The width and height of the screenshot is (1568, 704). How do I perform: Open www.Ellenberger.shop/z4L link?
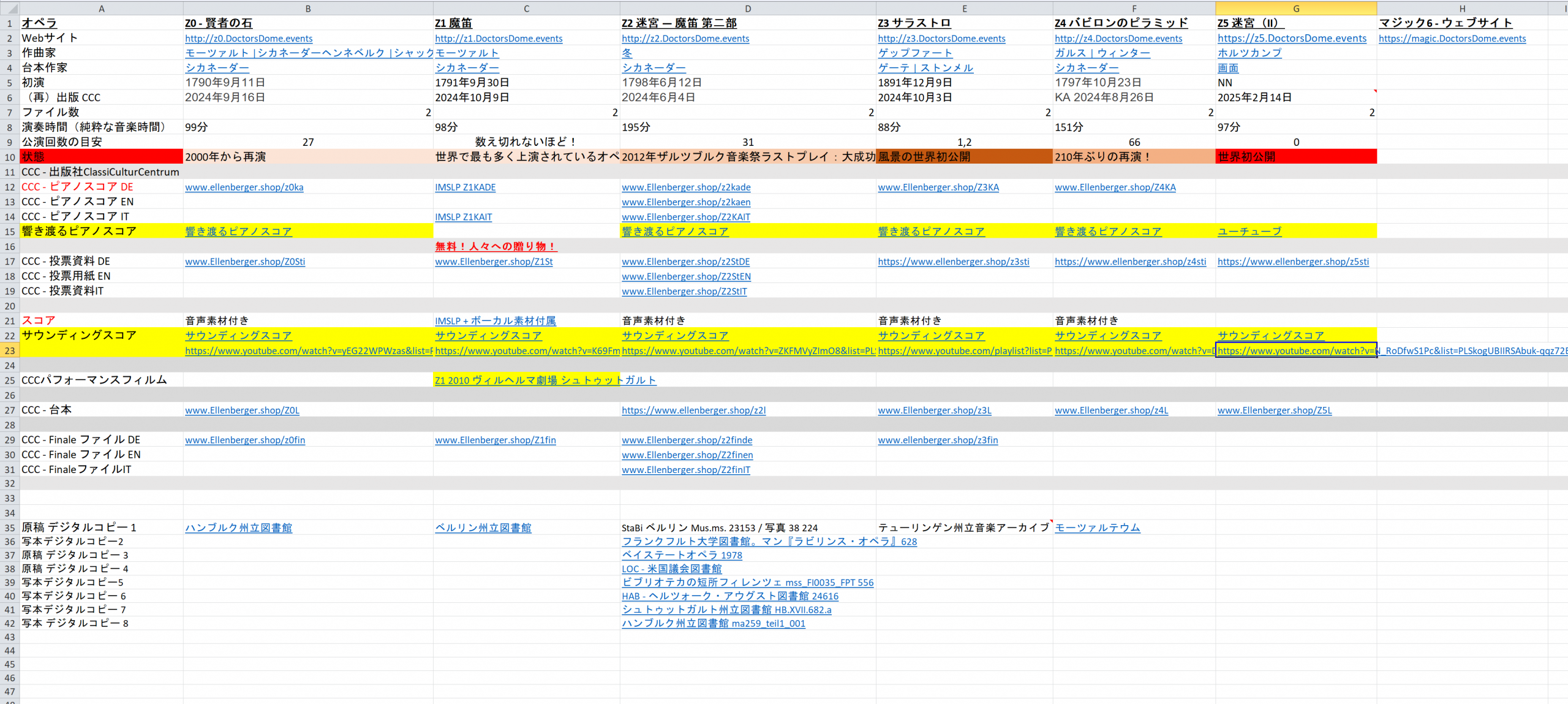(1112, 410)
